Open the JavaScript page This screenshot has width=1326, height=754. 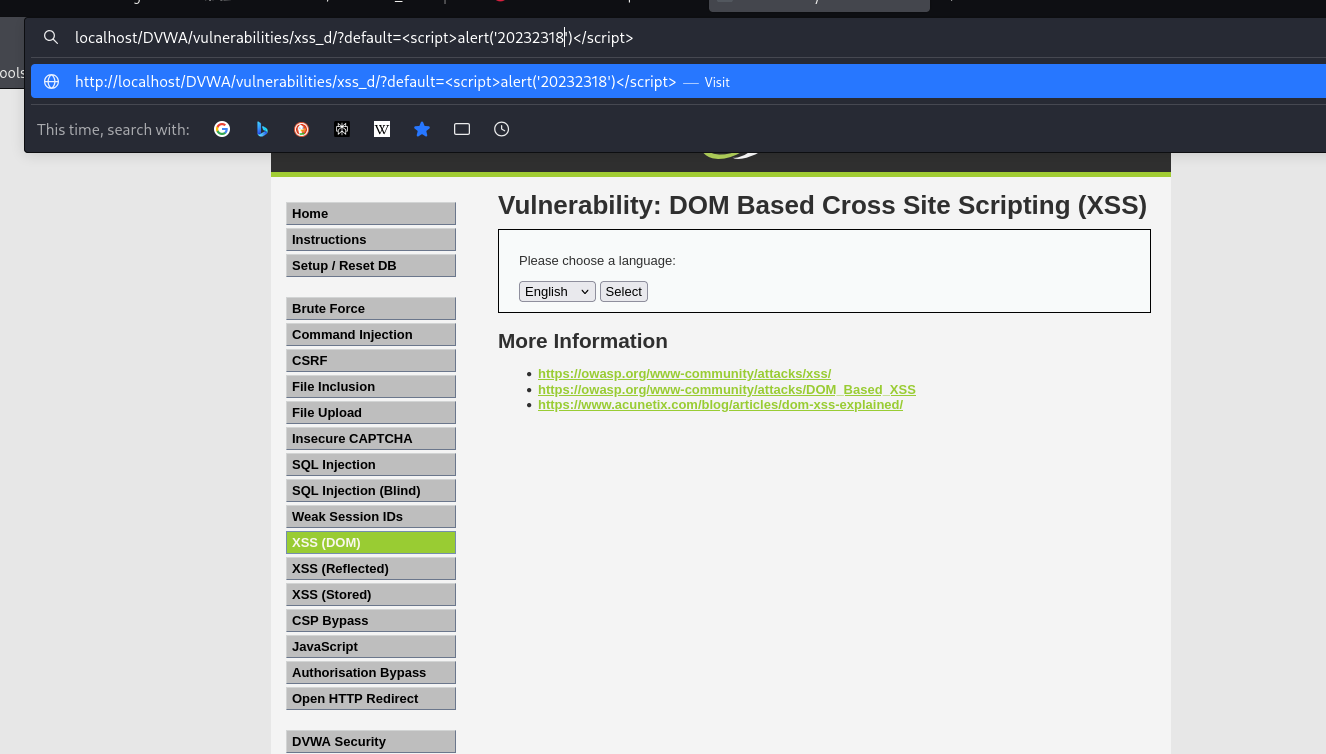(x=371, y=647)
